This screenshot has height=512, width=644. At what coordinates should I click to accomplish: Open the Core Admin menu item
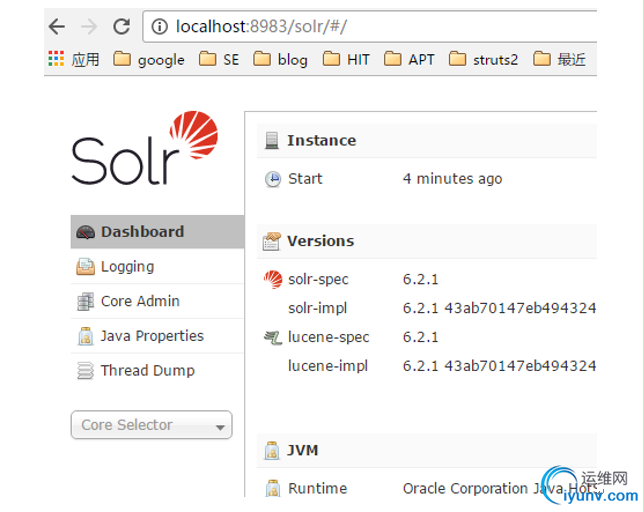(x=157, y=301)
